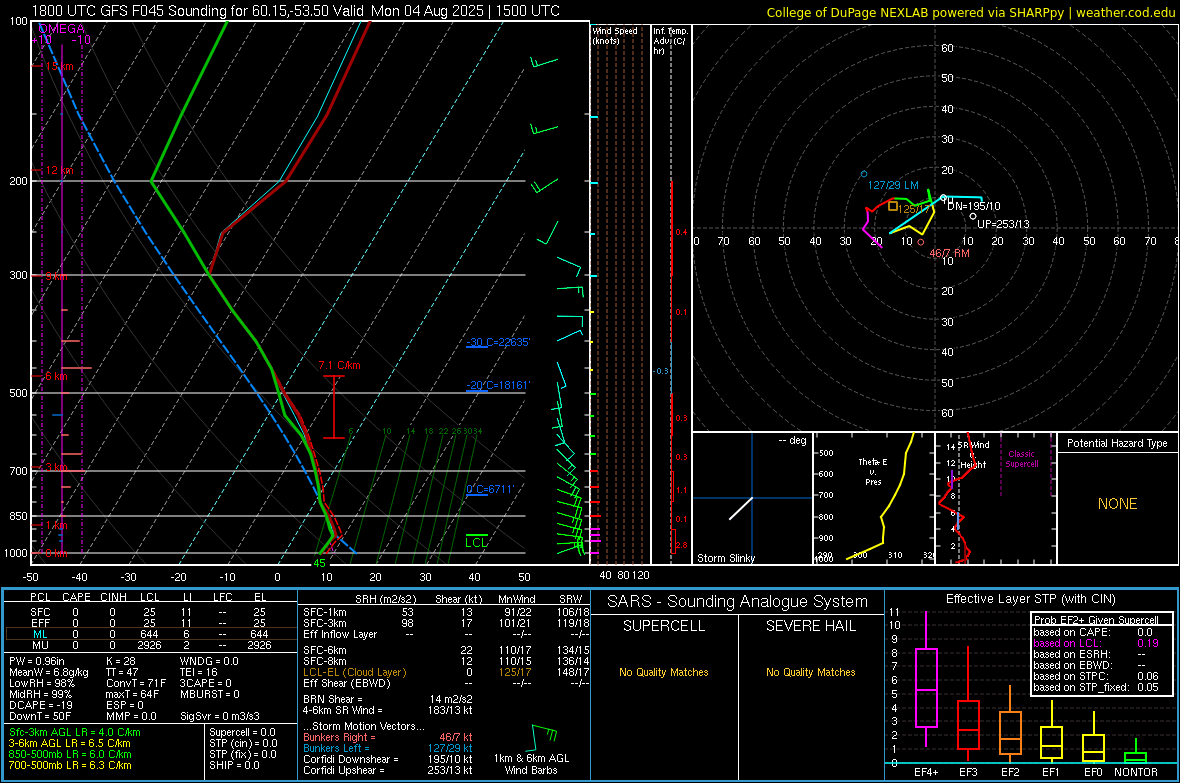This screenshot has width=1180, height=783.
Task: Click the red '7.1 C/km' lapse rate label
Action: [x=339, y=365]
